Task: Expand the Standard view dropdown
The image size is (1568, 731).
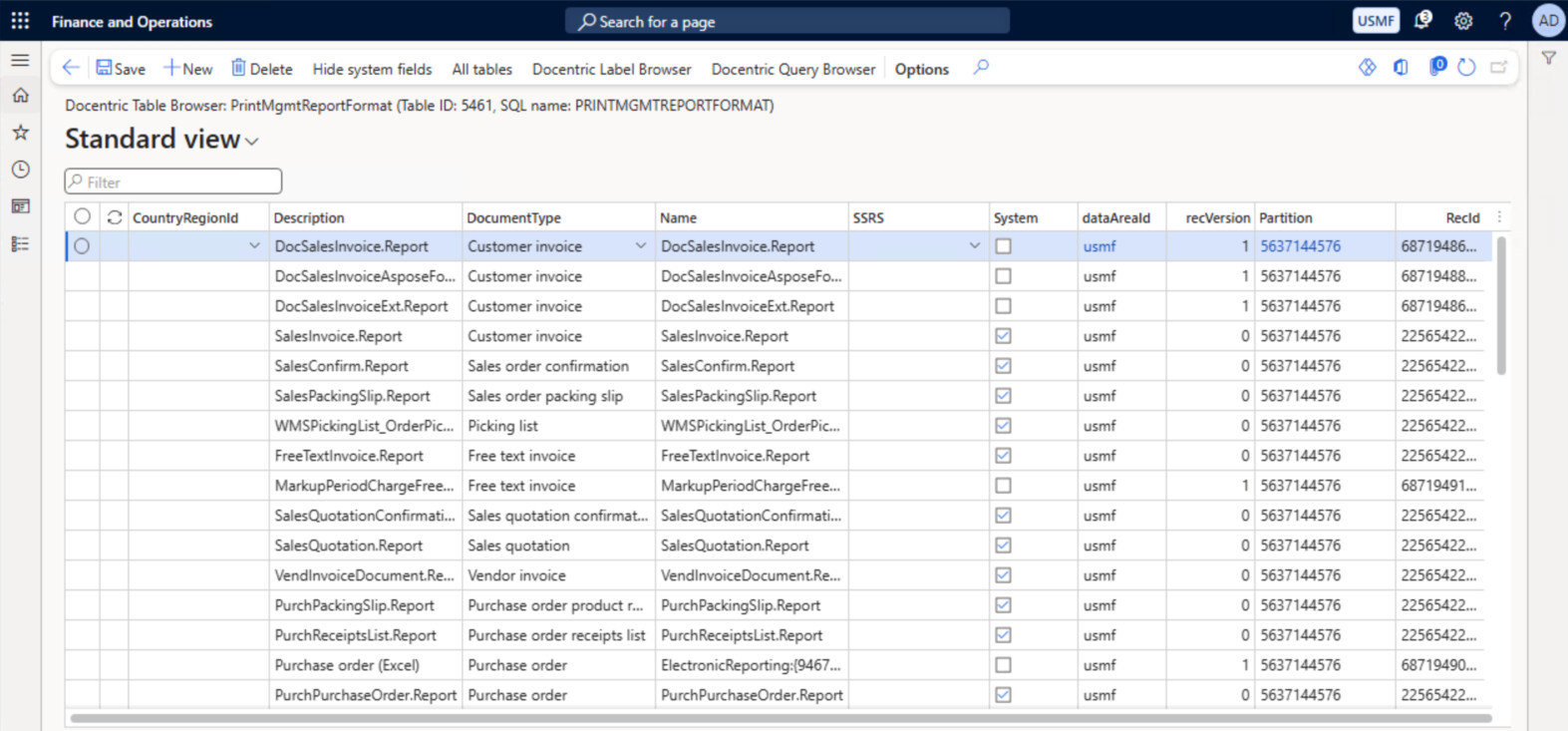Action: pos(251,142)
